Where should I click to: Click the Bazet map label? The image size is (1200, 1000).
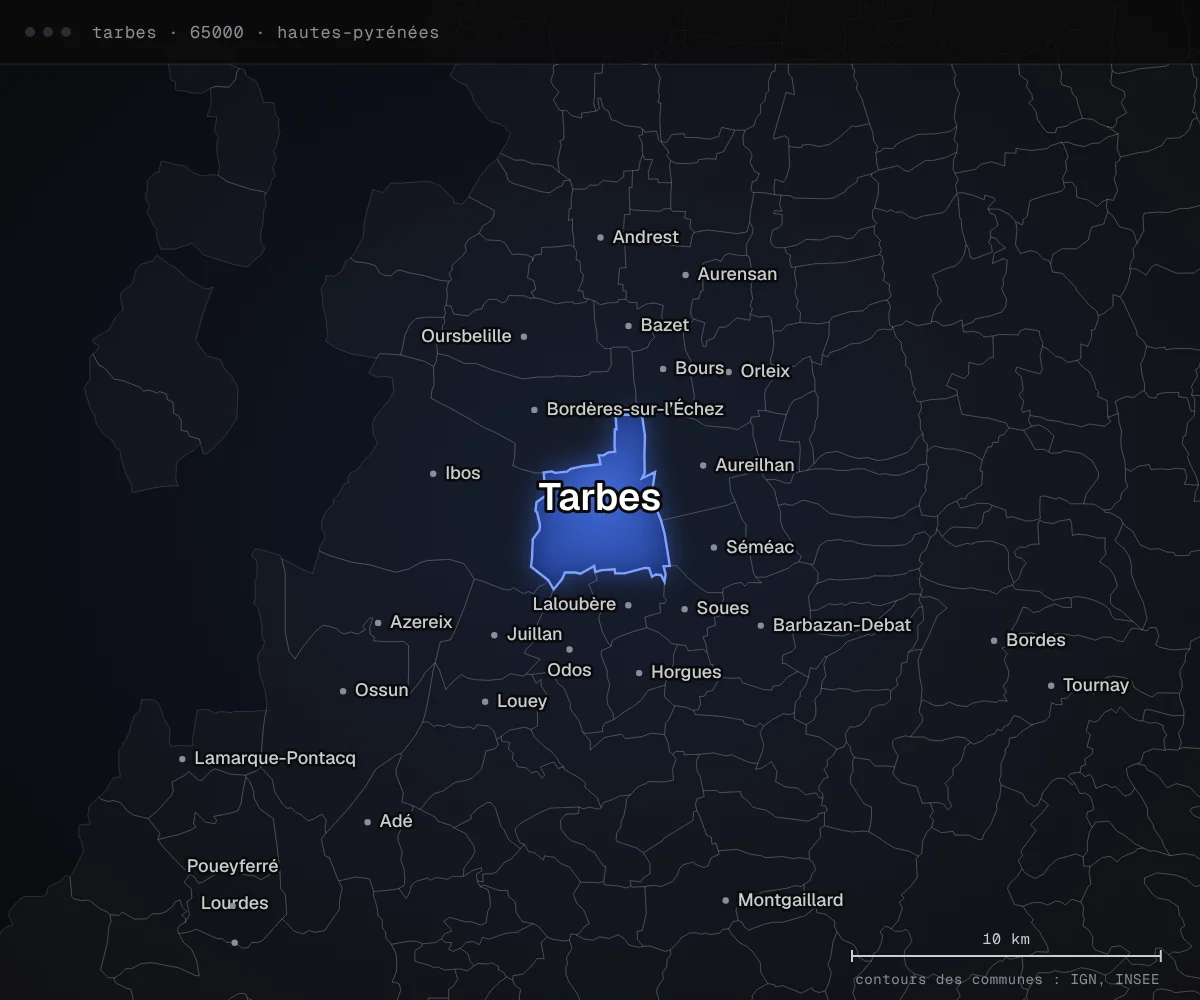(665, 325)
